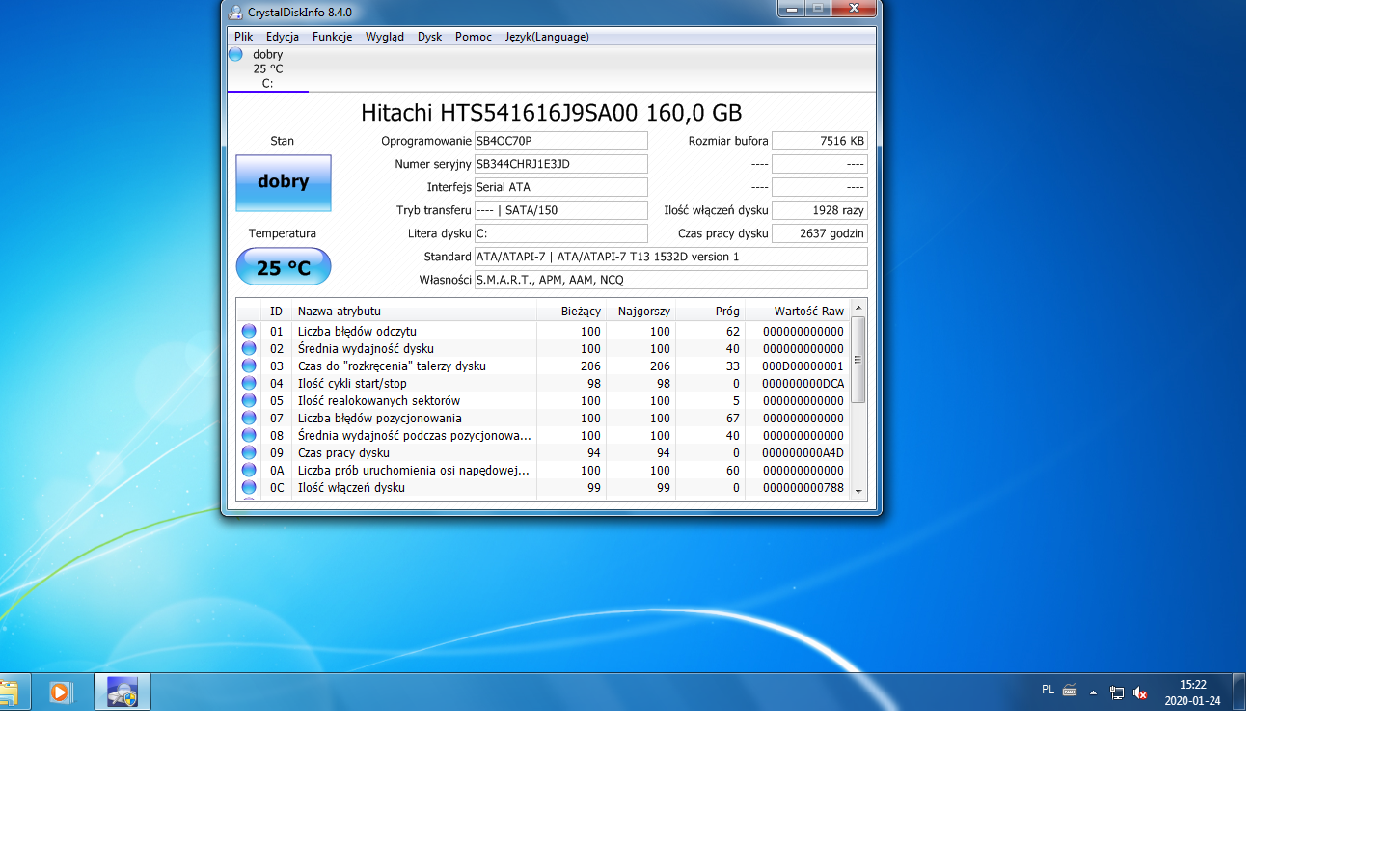
Task: Click the muted volume icon in the system tray
Action: click(x=1140, y=692)
